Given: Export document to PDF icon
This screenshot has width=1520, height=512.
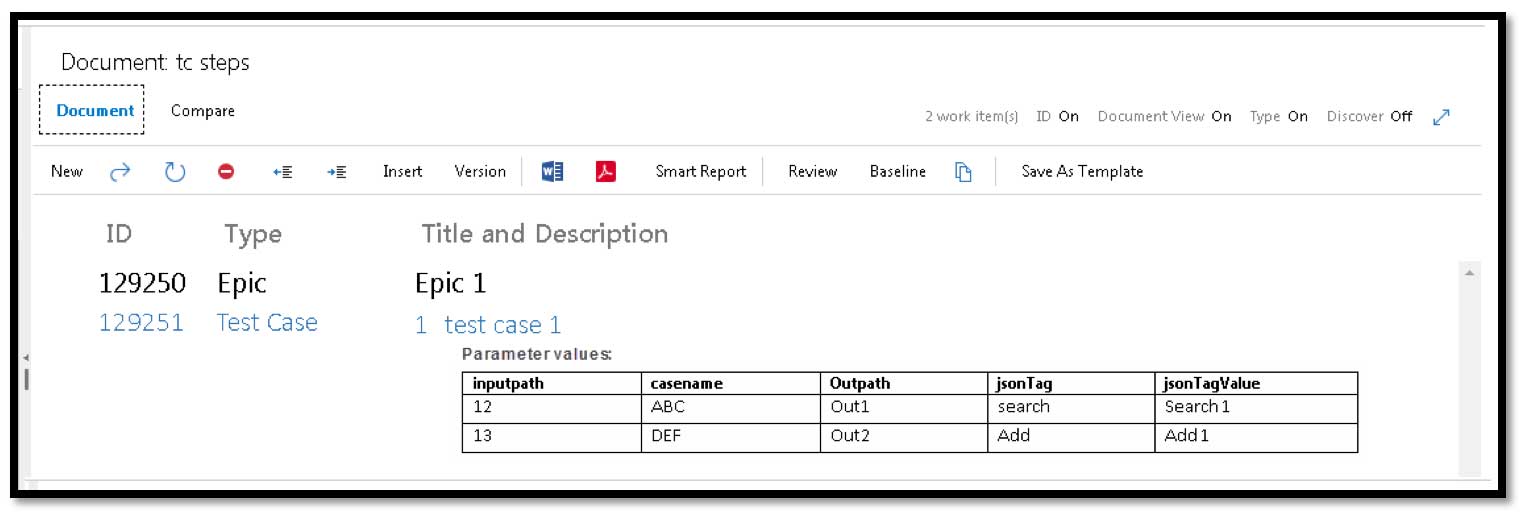Looking at the screenshot, I should pyautogui.click(x=605, y=172).
